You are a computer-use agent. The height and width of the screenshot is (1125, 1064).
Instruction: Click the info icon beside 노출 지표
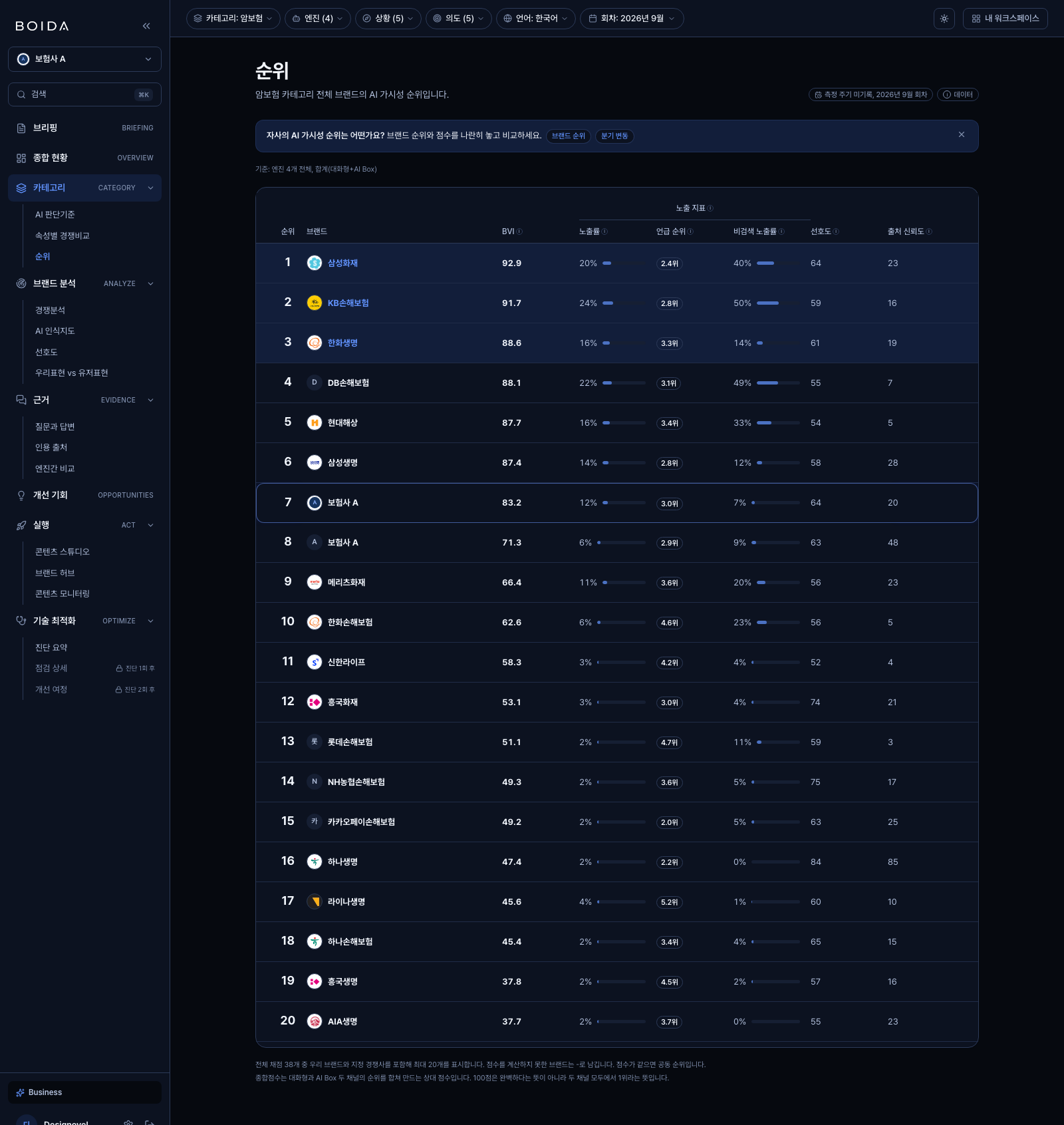pos(710,208)
